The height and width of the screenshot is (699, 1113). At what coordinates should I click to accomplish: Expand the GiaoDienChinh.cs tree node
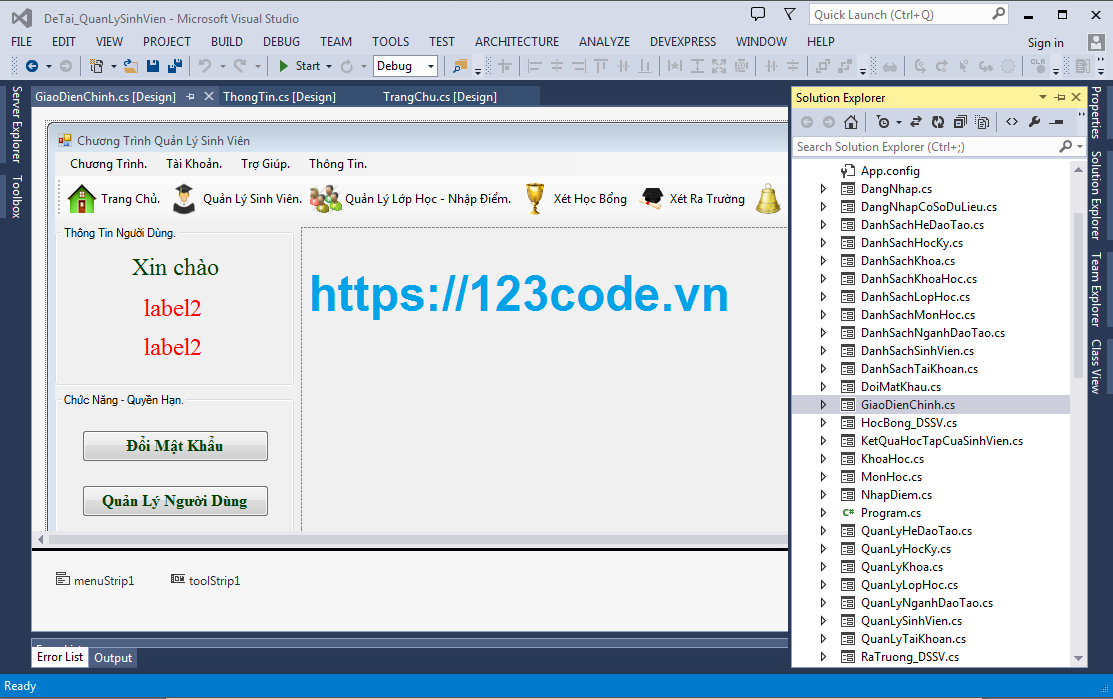pyautogui.click(x=823, y=404)
